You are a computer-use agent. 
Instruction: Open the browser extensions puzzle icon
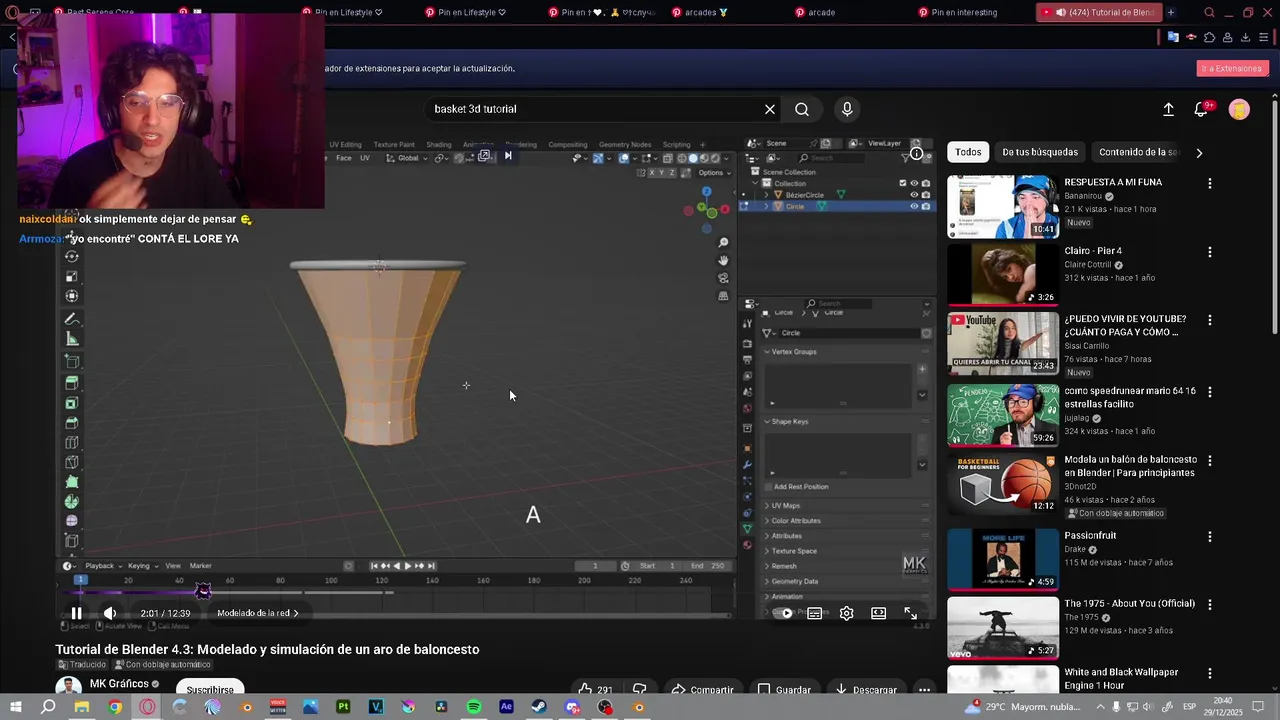point(1209,38)
